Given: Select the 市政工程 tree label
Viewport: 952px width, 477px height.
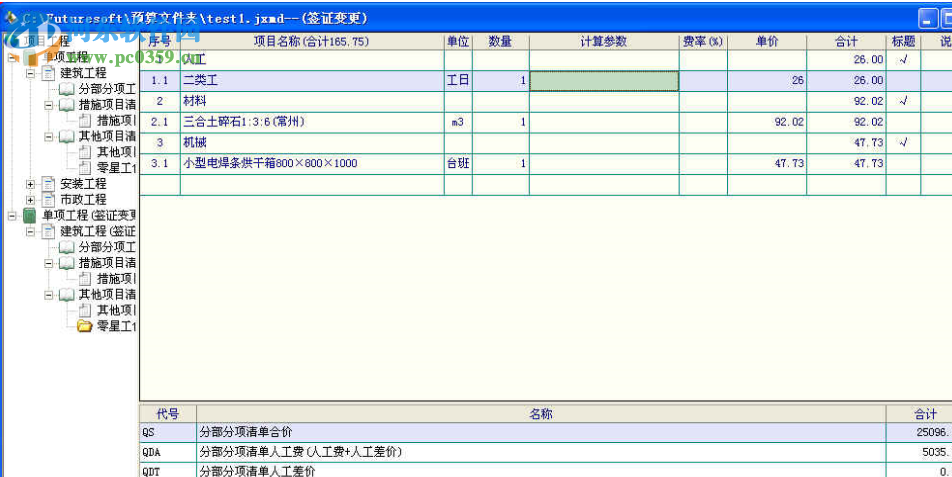Looking at the screenshot, I should (83, 200).
